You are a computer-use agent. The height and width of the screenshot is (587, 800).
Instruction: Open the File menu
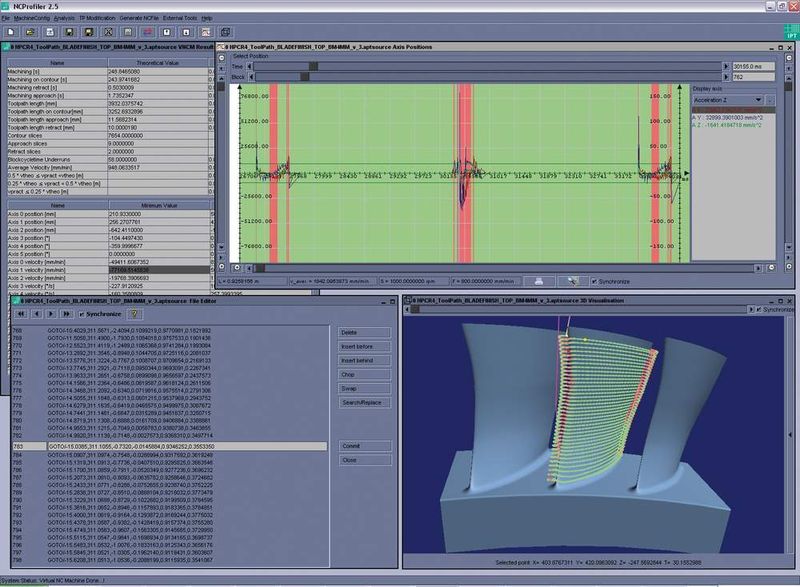tap(5, 18)
